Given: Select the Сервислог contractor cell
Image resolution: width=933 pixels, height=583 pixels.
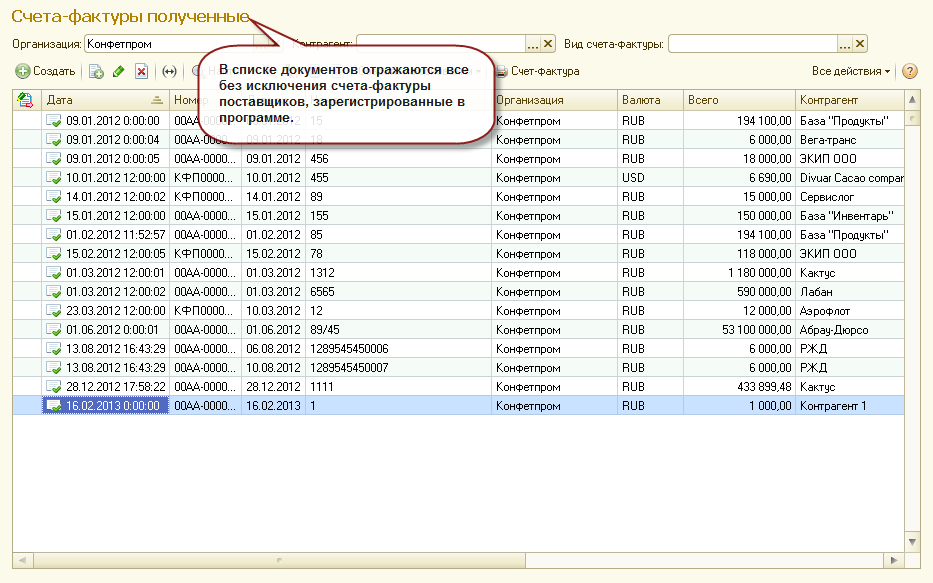Looking at the screenshot, I should pos(849,197).
